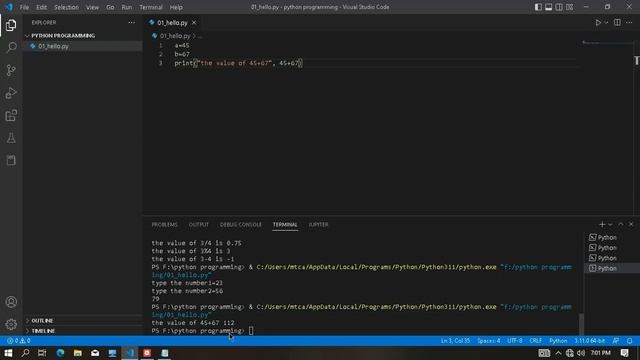This screenshot has width=640, height=360.
Task: Open volume control in system tray
Action: click(581, 353)
